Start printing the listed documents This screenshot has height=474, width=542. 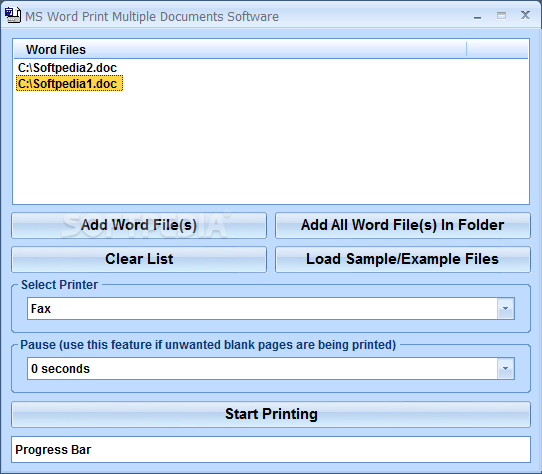click(271, 414)
